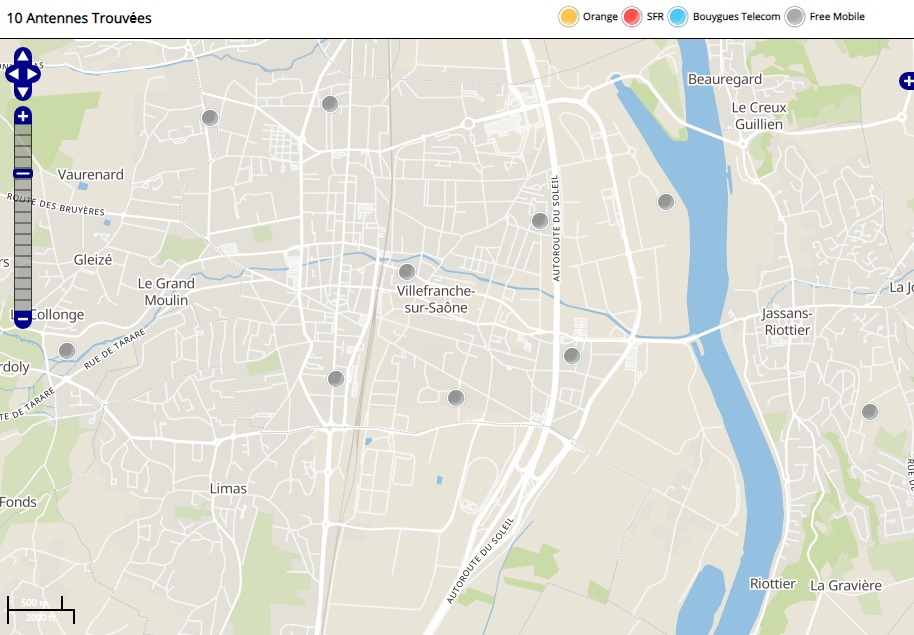This screenshot has width=914, height=635.
Task: Select antenna marker west of the Saône river
Action: click(666, 202)
